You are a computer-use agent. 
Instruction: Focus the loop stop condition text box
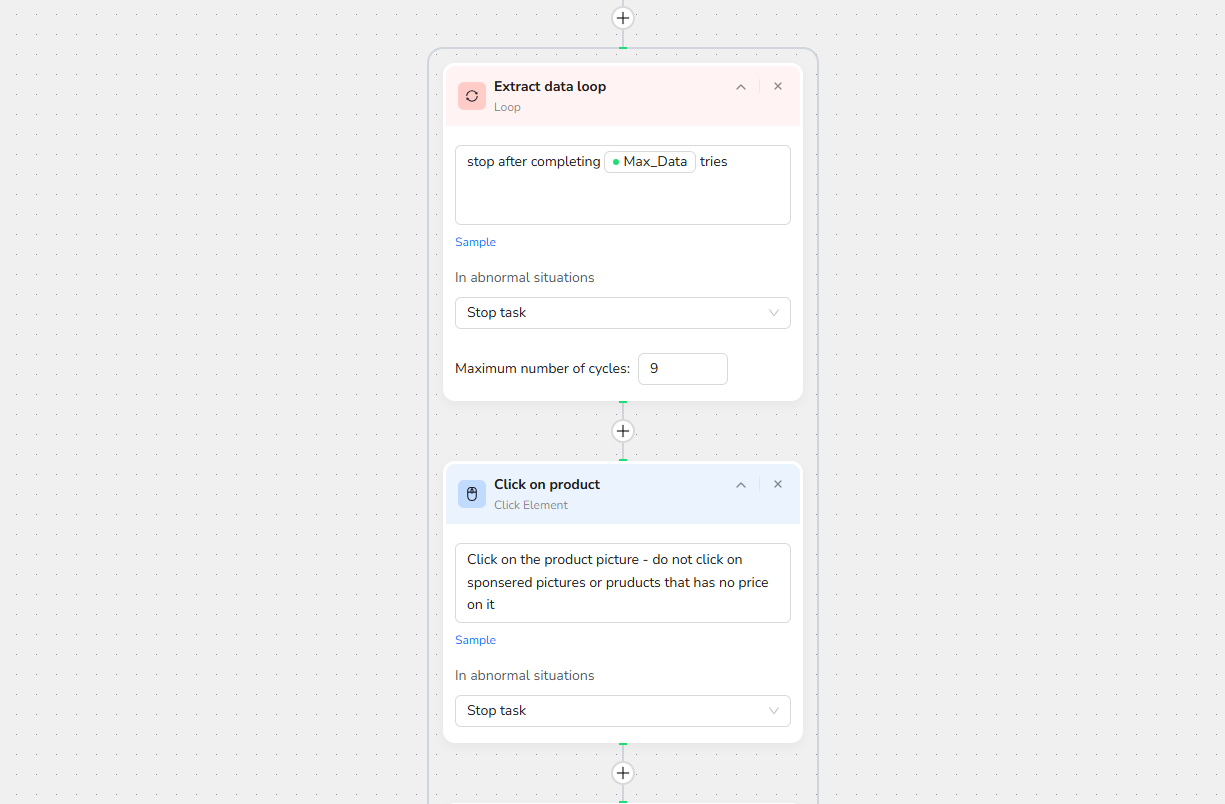tap(623, 185)
